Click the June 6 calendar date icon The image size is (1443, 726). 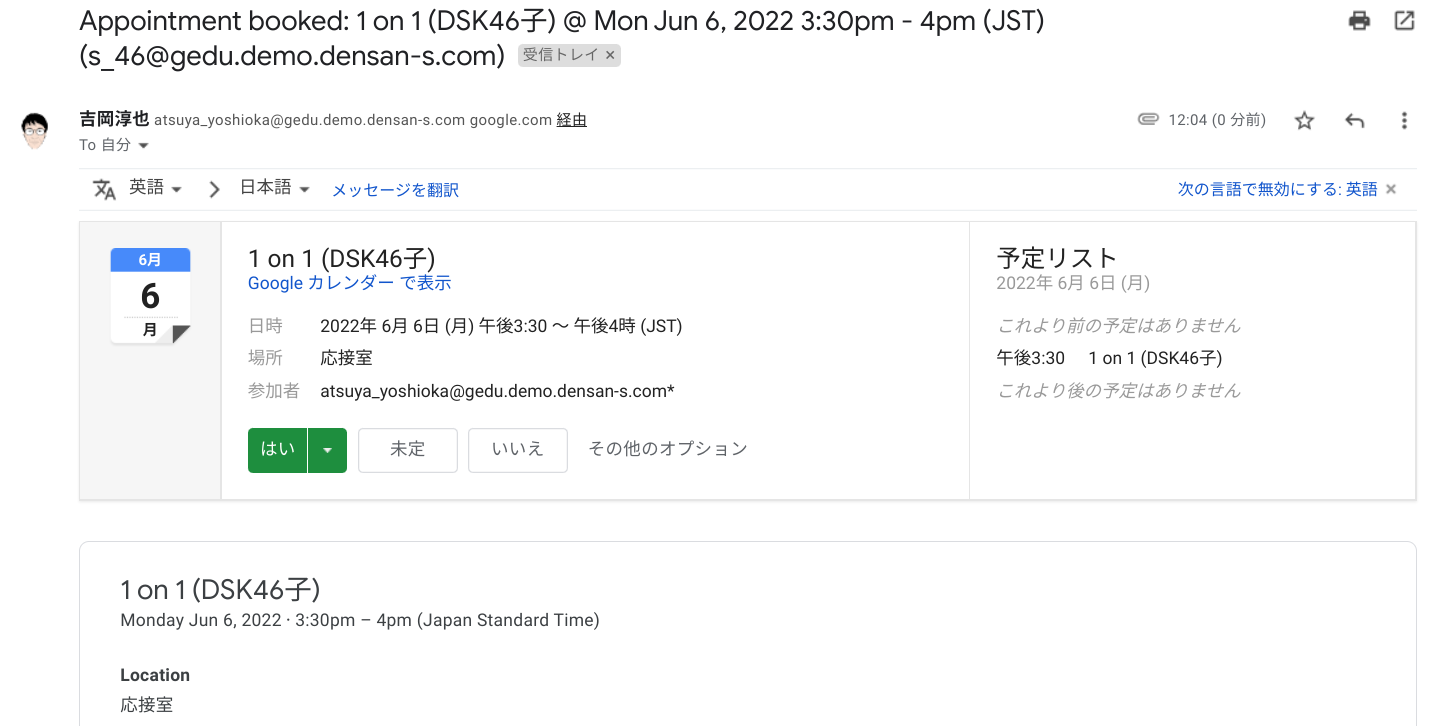point(150,296)
